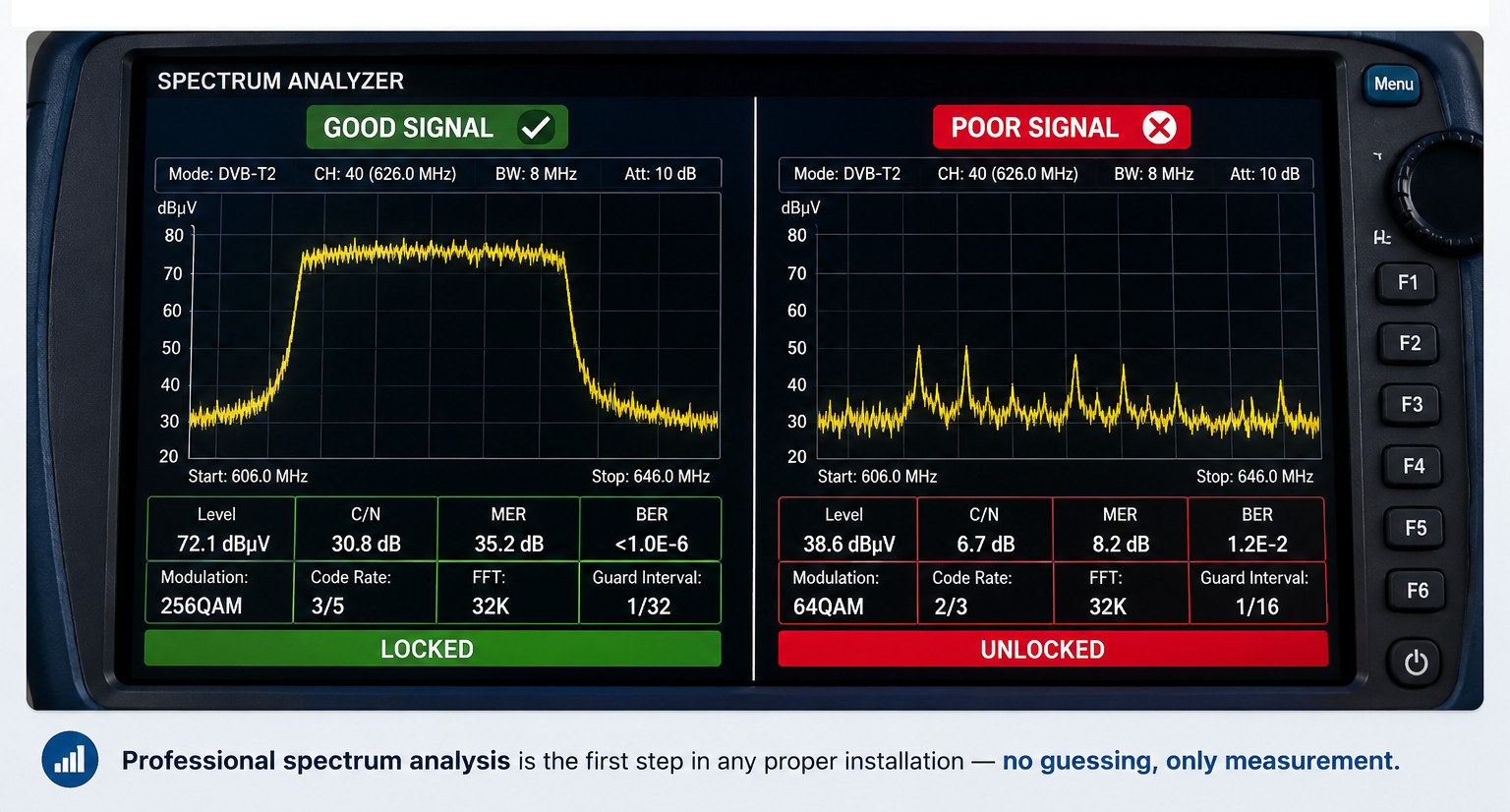Click Code Rate value 2/3

coord(951,607)
